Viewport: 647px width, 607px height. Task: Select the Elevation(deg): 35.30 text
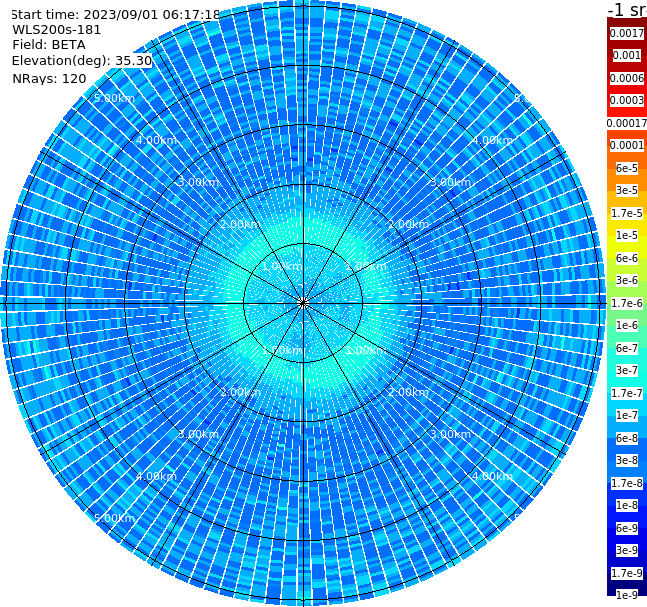pyautogui.click(x=82, y=61)
